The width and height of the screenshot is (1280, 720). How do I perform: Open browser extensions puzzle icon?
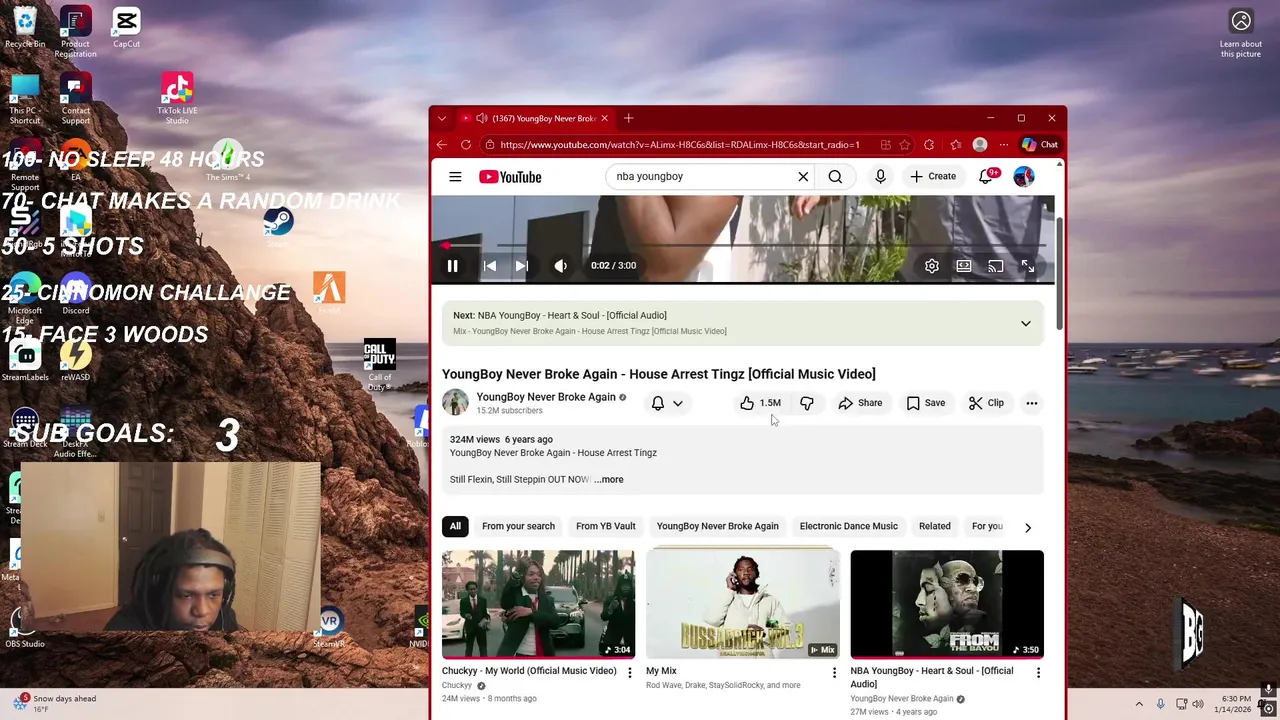click(929, 145)
